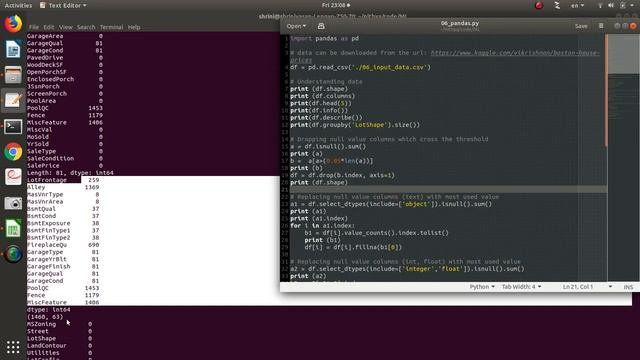Screen dimensions: 640x360
Task: Click 'SalePrice' in terminal output
Action: click(x=43, y=166)
